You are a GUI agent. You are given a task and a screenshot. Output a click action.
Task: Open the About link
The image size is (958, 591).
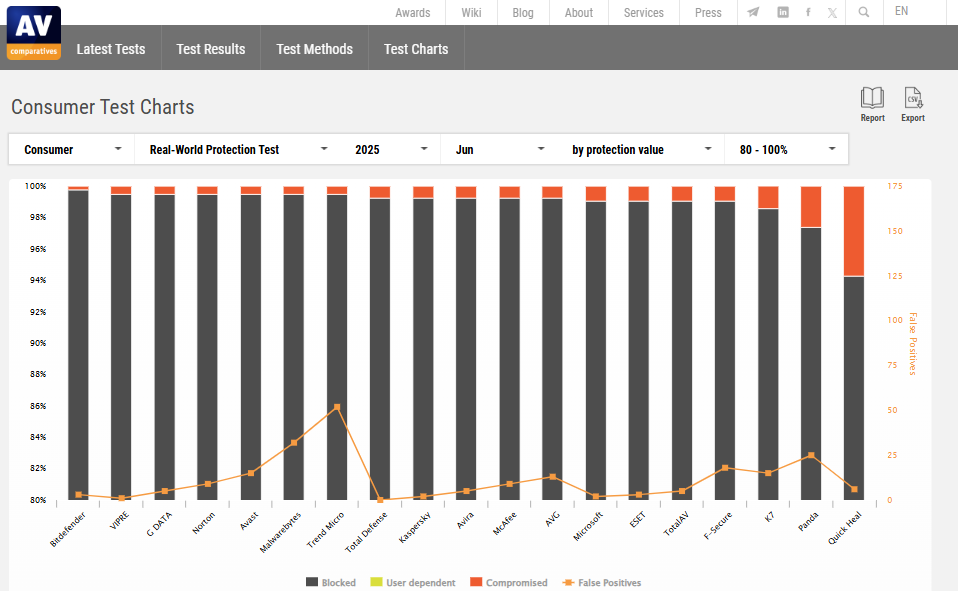tap(579, 12)
